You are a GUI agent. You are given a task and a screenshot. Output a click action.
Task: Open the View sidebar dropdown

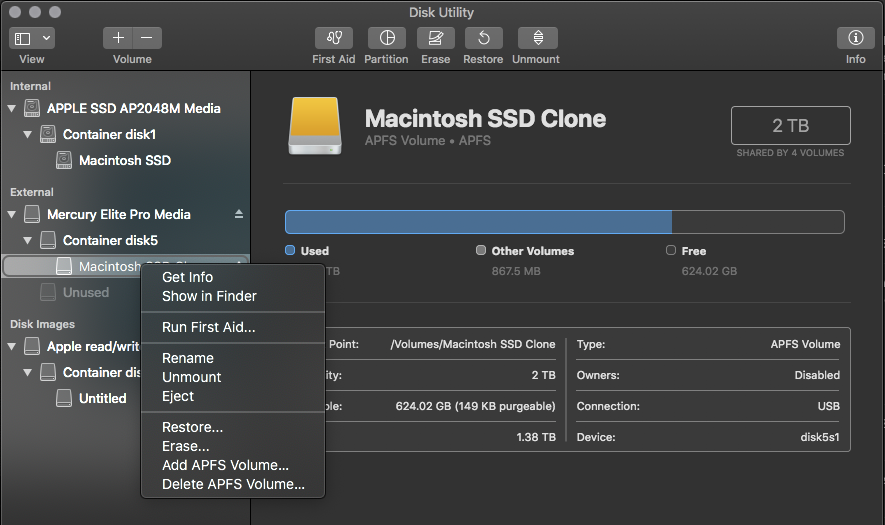point(32,38)
